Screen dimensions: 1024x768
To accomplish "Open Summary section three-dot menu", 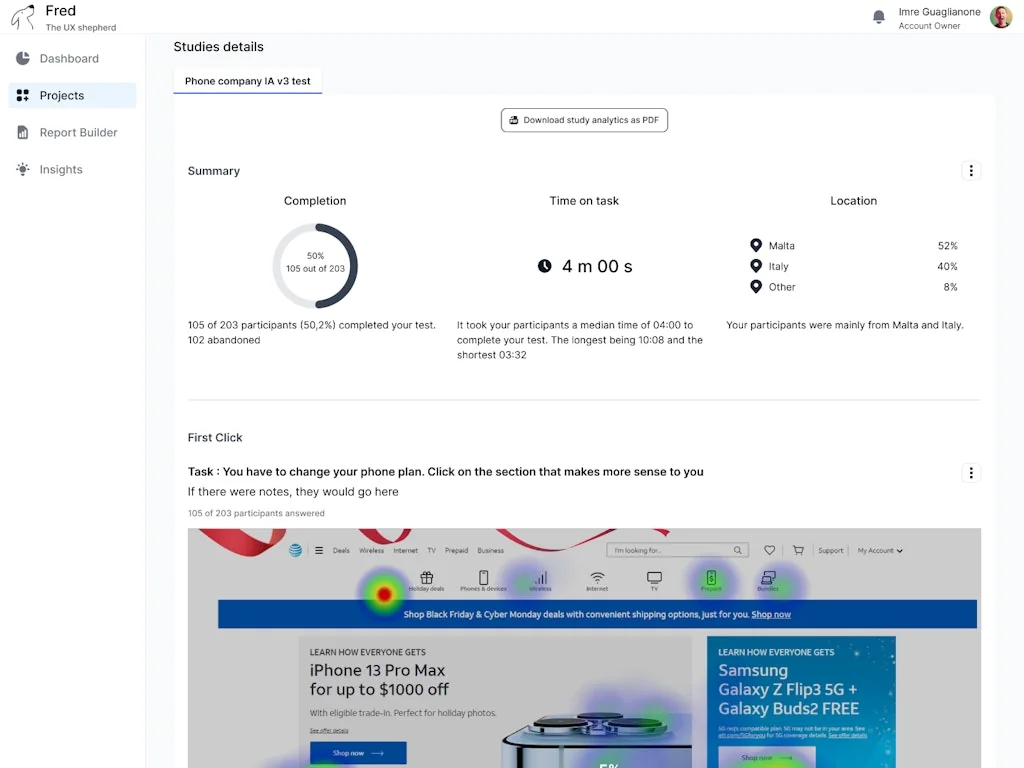I will click(970, 171).
